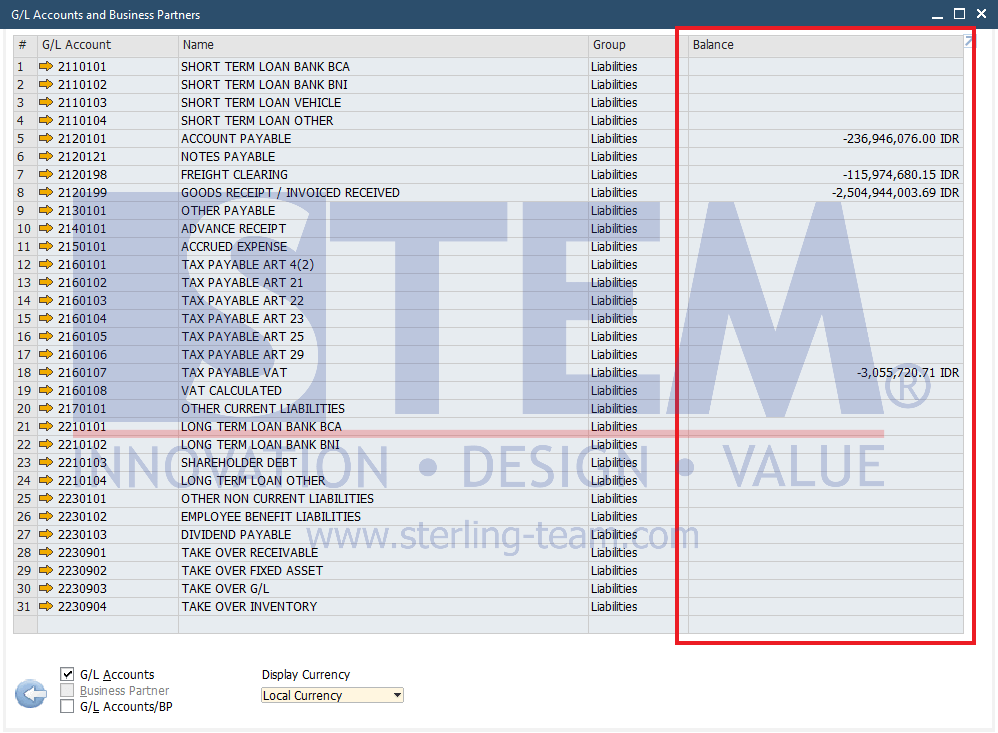Select the -3,055,720.71 IDR balance cell
Image resolution: width=998 pixels, height=733 pixels.
click(x=826, y=372)
